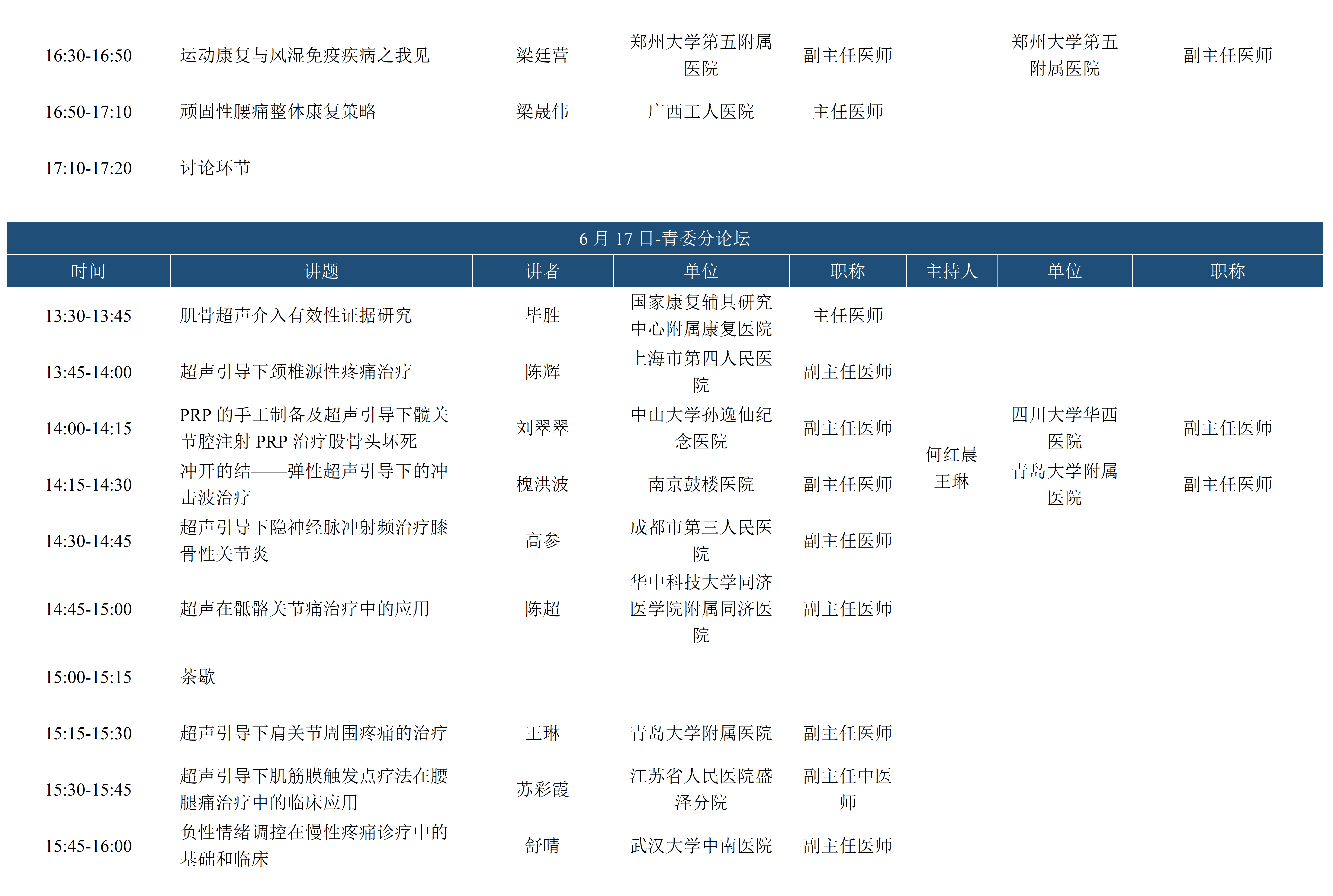Click the time 17:10-17:20
This screenshot has width=1333, height=896.
[89, 168]
